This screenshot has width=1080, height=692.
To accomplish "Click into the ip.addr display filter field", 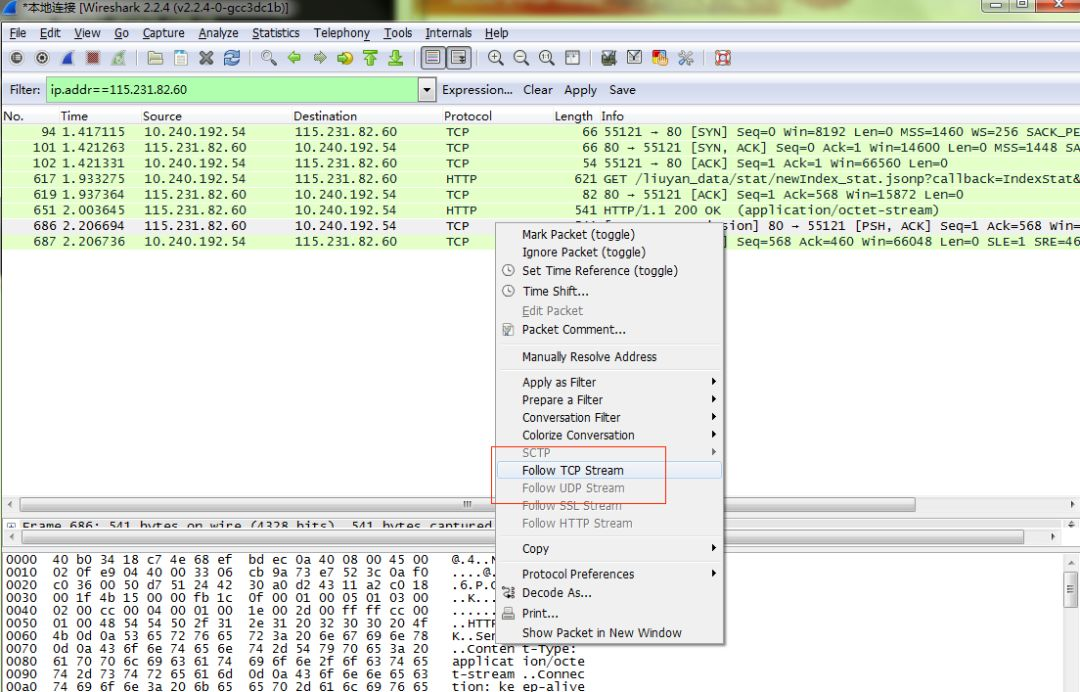I will point(230,90).
